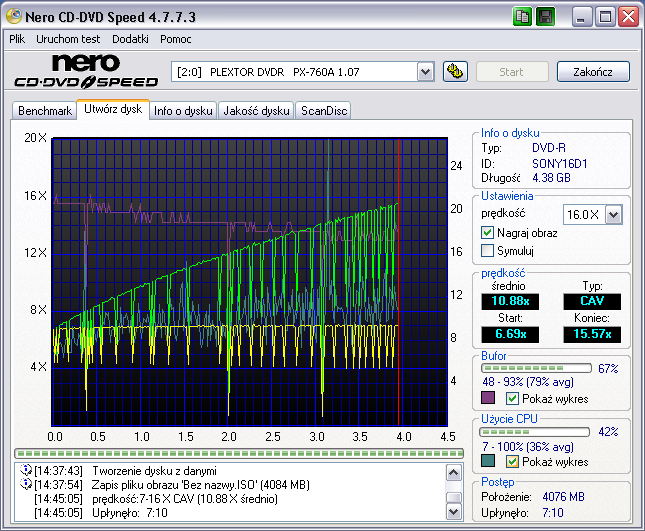Image resolution: width=645 pixels, height=531 pixels.
Task: Click the red position marker line on graph
Action: 398,282
